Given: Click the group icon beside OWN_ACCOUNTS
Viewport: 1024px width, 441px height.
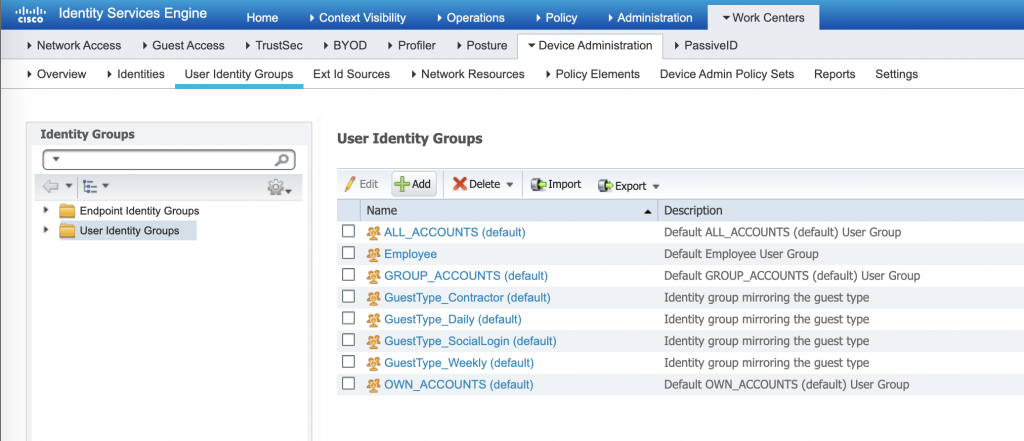Looking at the screenshot, I should pyautogui.click(x=373, y=385).
